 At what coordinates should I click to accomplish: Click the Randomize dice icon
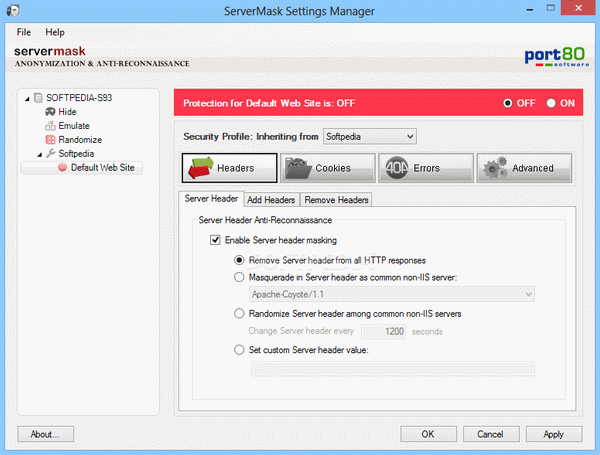50,140
